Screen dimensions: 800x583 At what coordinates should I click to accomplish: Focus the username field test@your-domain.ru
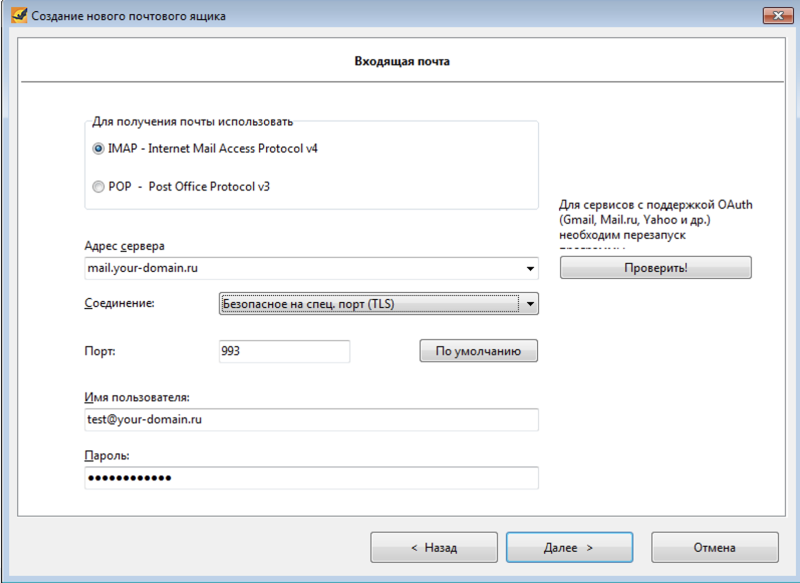[x=311, y=420]
